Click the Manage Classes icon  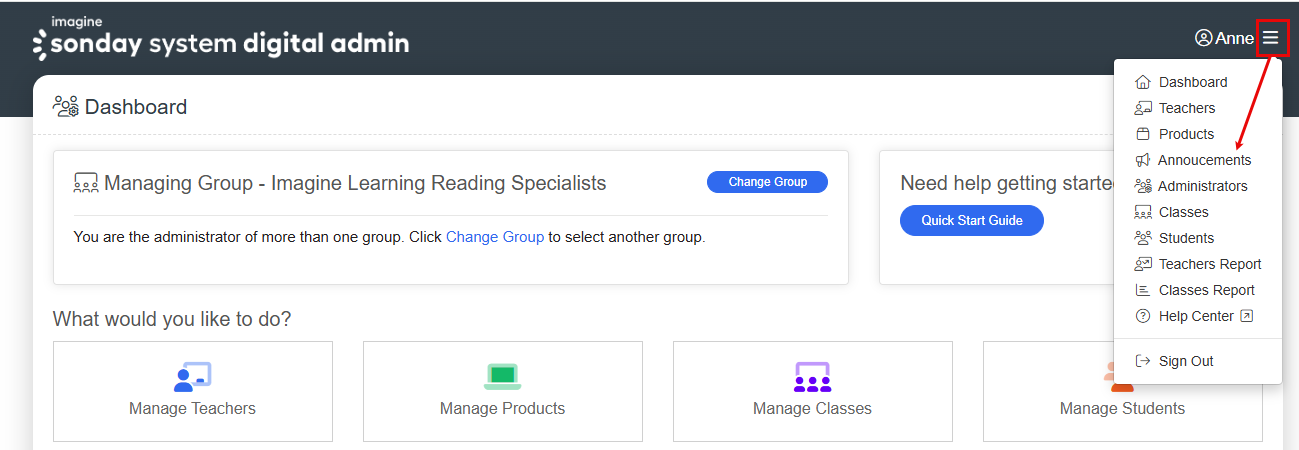812,376
